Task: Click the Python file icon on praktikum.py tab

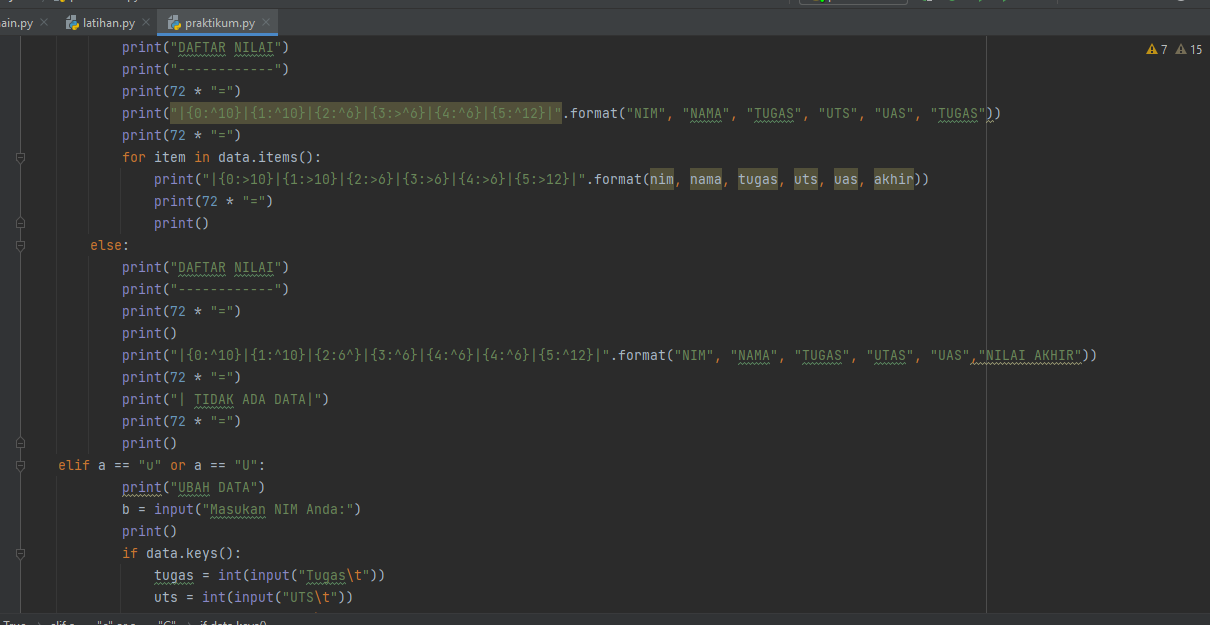Action: [x=175, y=22]
